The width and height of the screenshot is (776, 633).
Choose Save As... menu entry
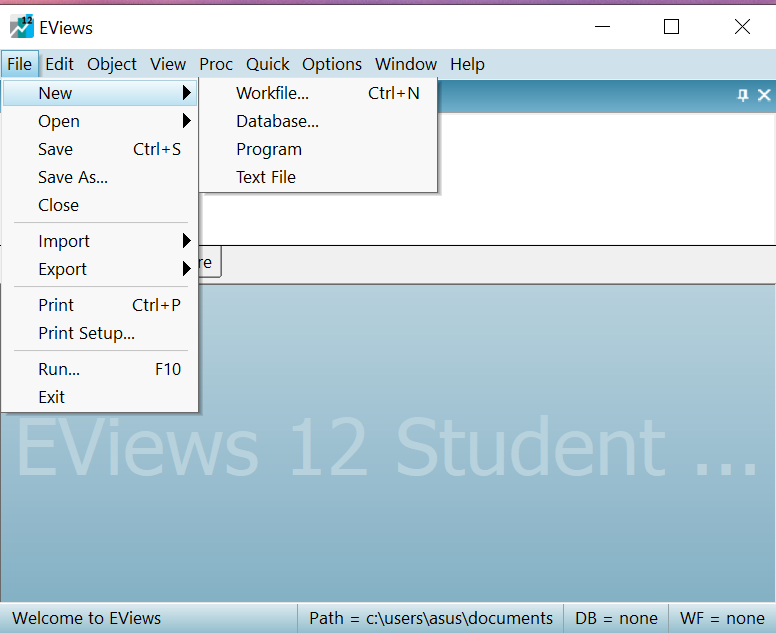tap(72, 177)
